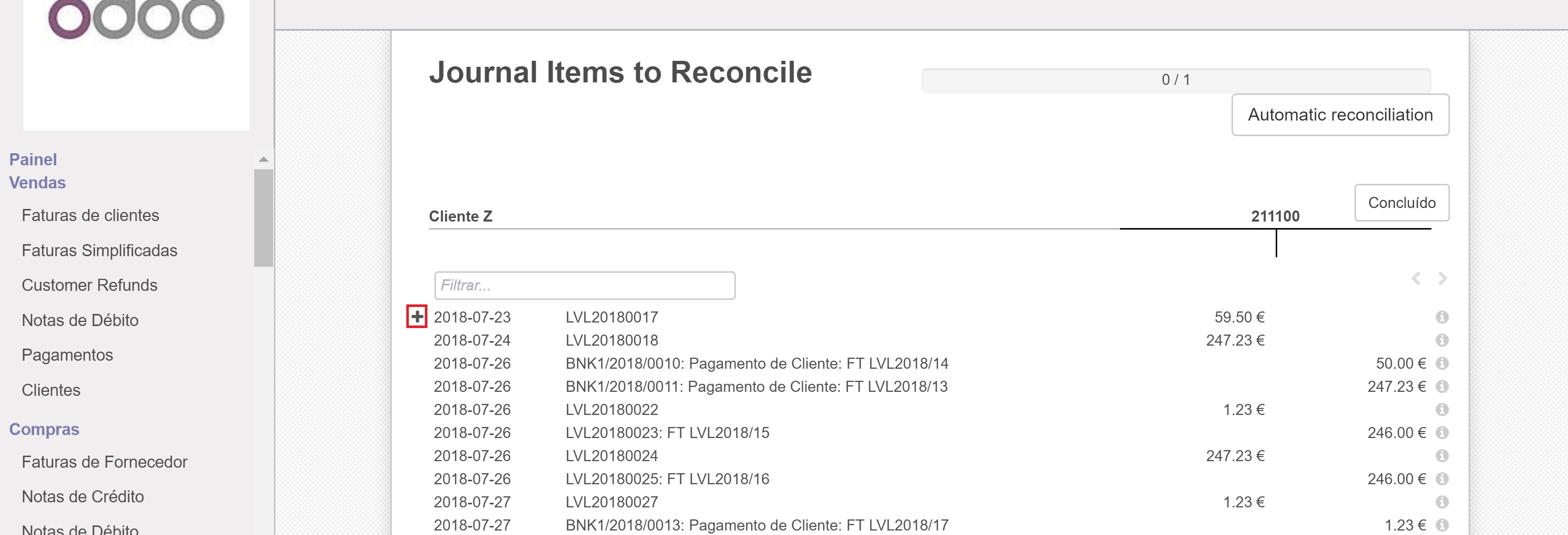Click info icon on LVL20180022 row
1568x535 pixels.
pyautogui.click(x=1441, y=409)
